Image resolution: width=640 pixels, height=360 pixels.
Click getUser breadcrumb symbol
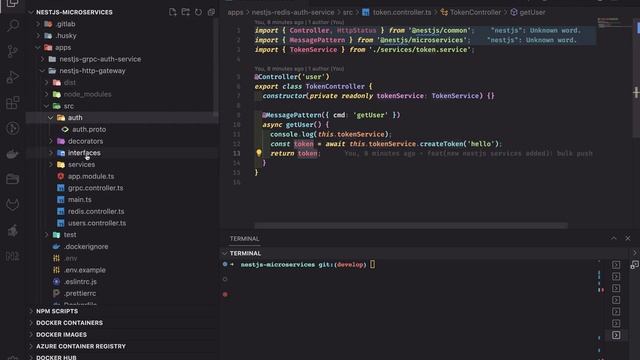click(x=532, y=12)
